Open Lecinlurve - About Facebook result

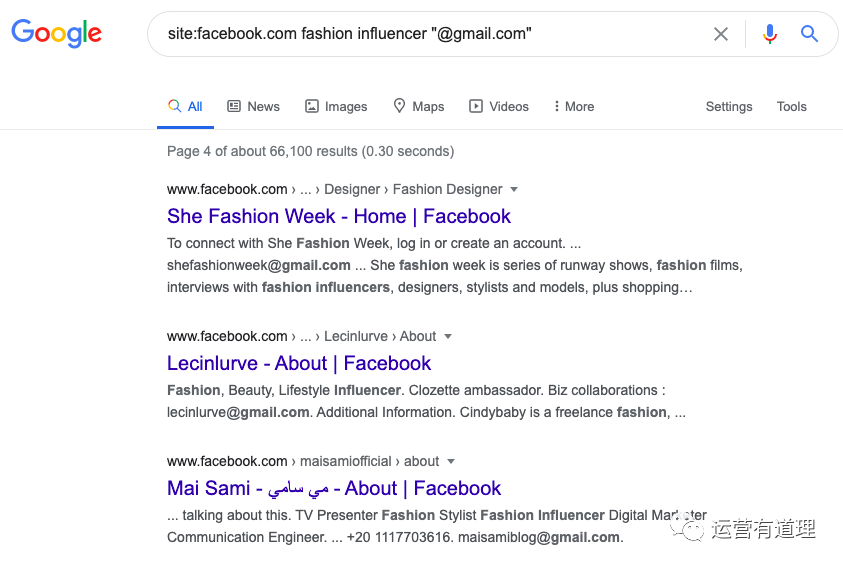(299, 363)
